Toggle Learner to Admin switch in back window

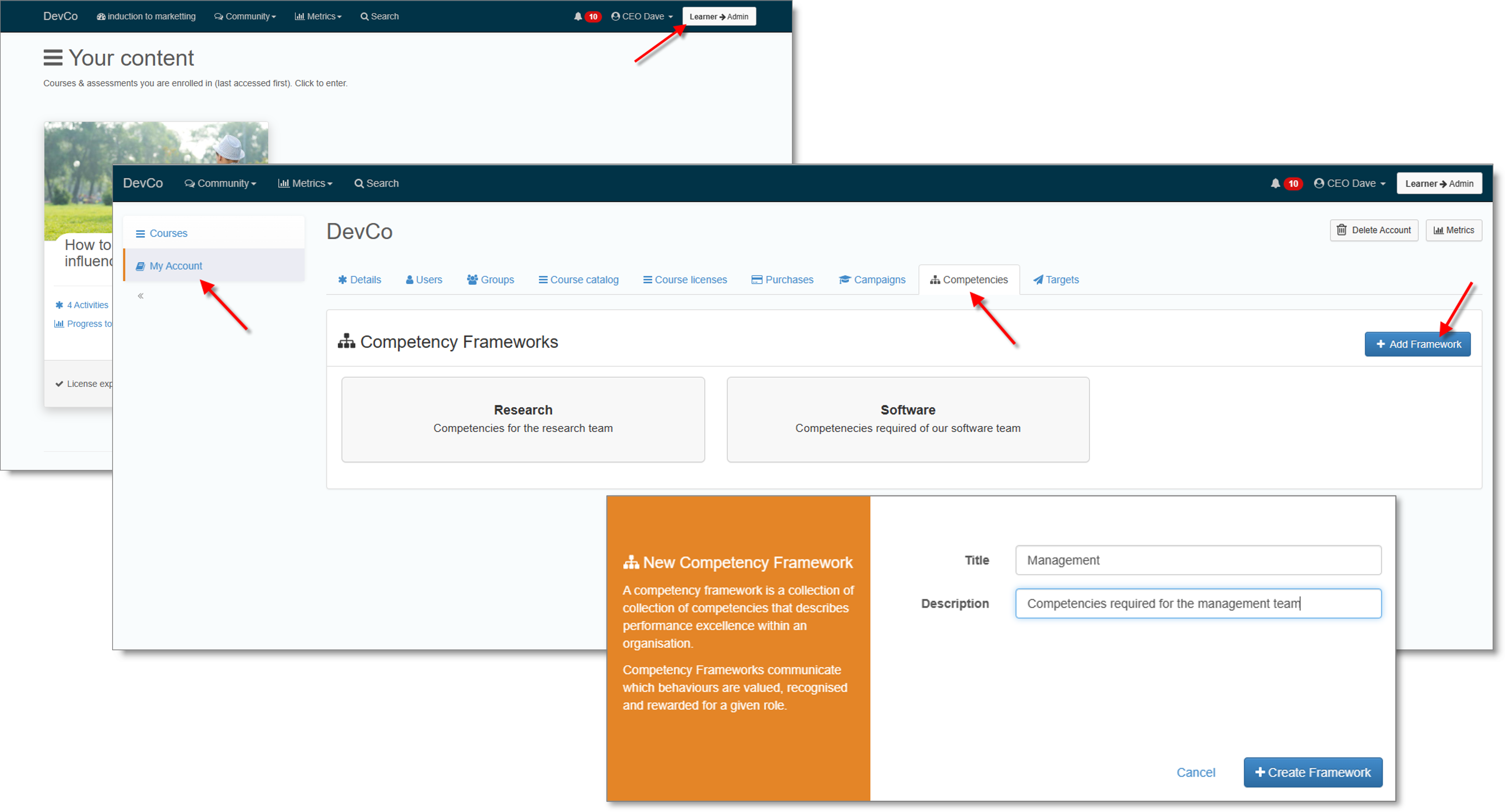point(719,16)
